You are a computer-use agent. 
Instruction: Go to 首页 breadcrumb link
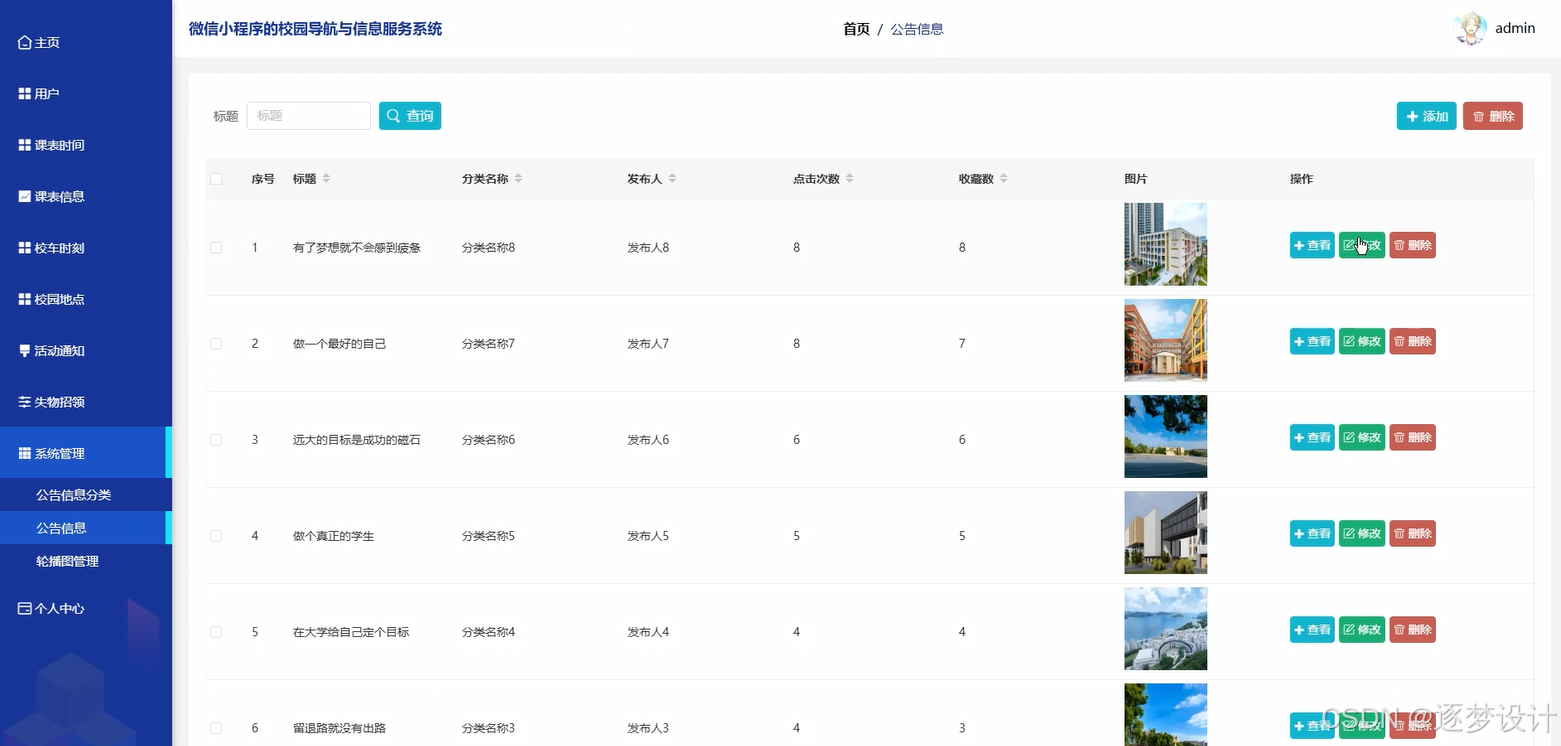(857, 29)
